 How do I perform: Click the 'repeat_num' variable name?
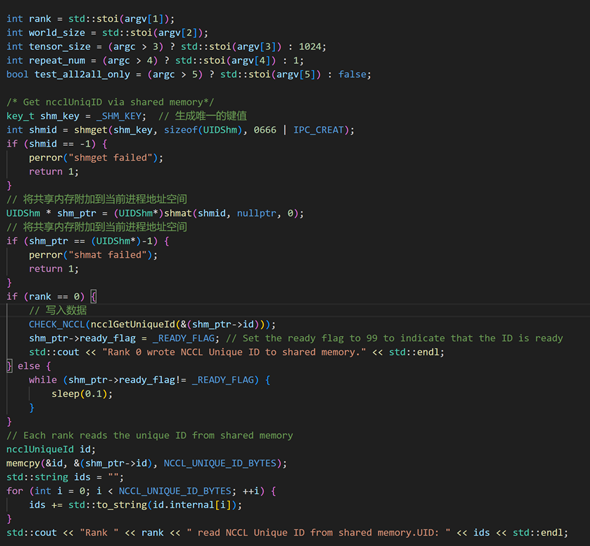coord(57,61)
